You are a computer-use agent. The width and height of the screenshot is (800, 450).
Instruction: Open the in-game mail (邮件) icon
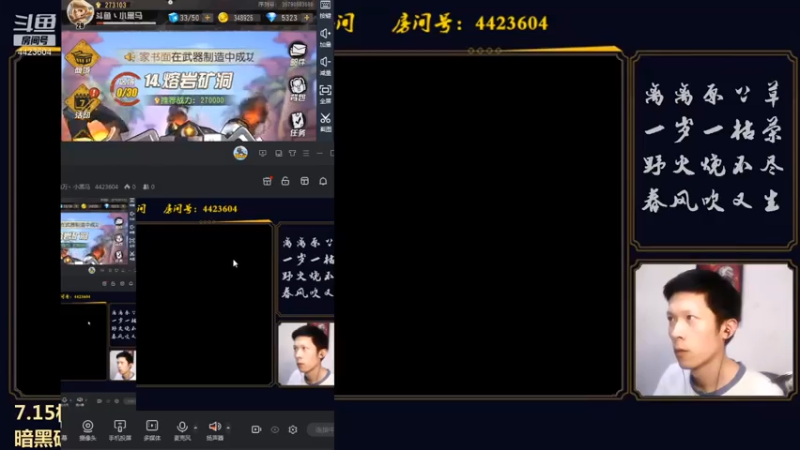pos(297,54)
